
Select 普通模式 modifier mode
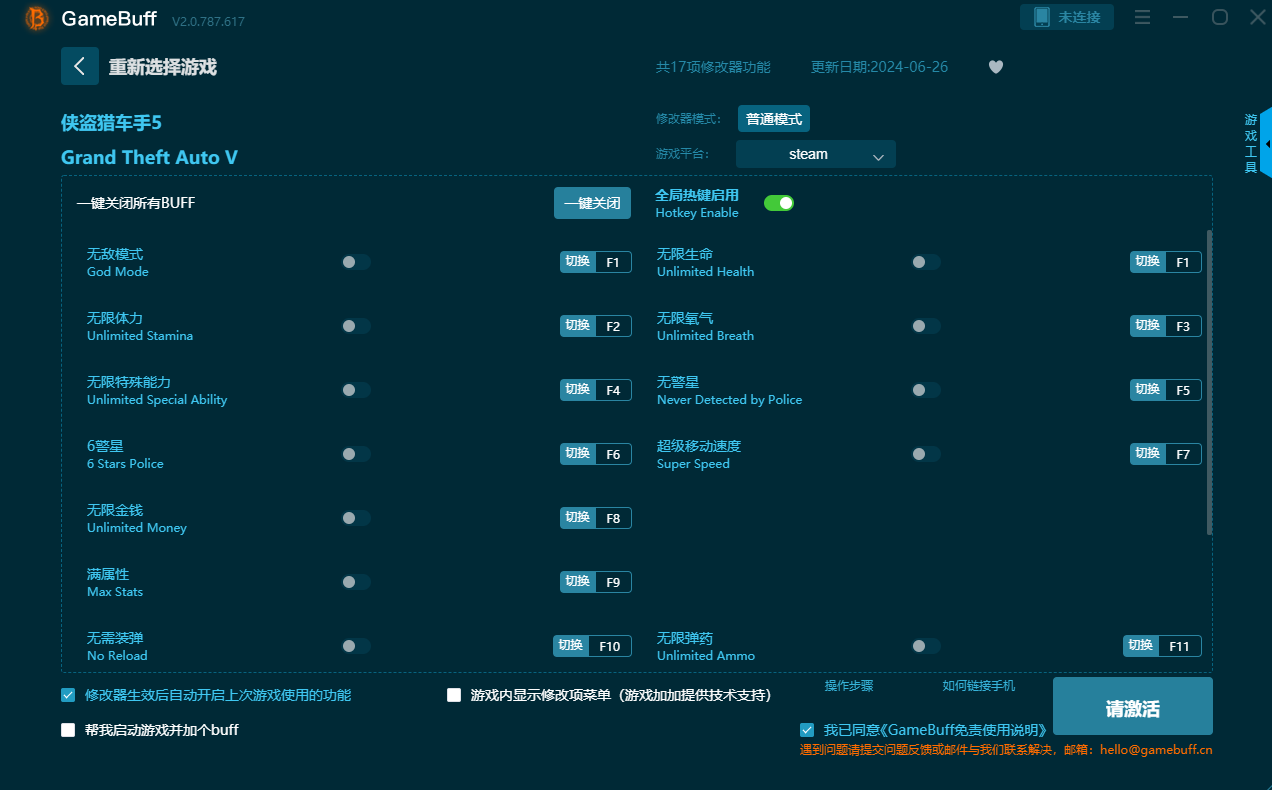[x=774, y=118]
